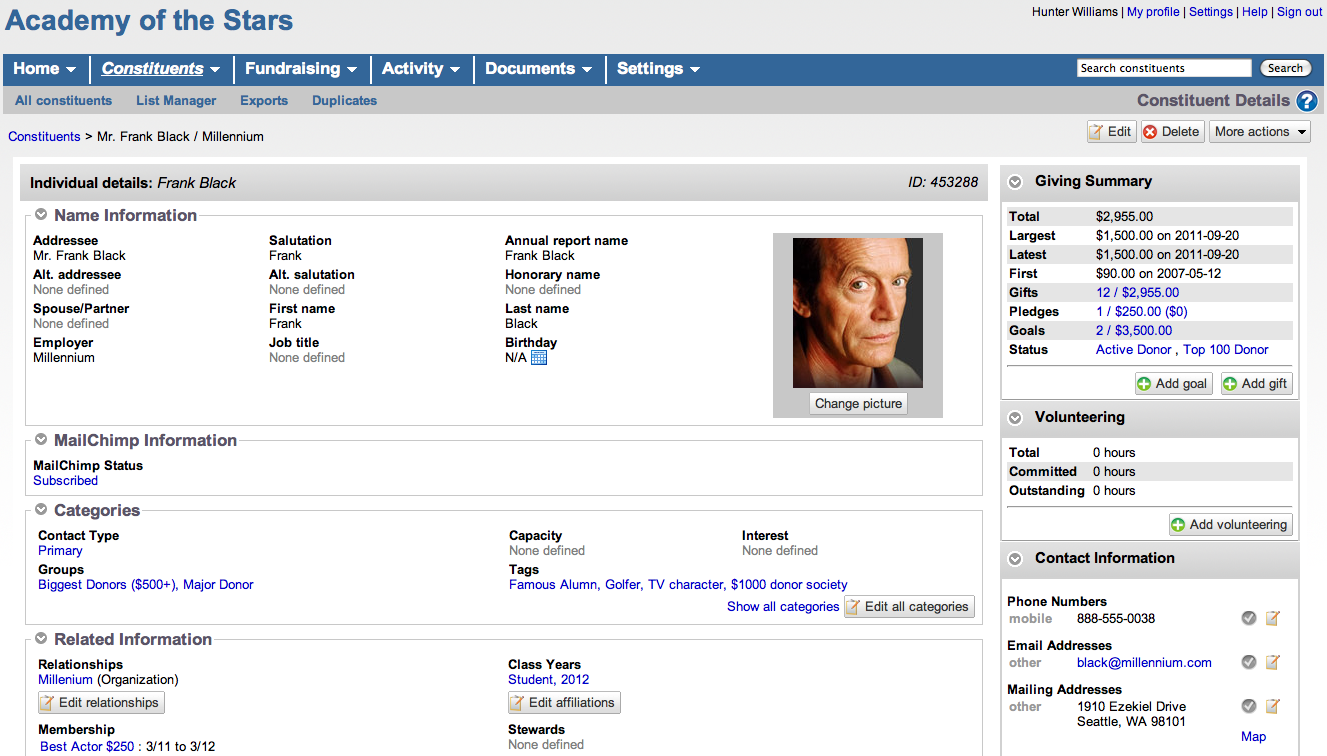Image resolution: width=1327 pixels, height=756 pixels.
Task: Toggle the check mark beside the mobile phone
Action: pos(1249,619)
